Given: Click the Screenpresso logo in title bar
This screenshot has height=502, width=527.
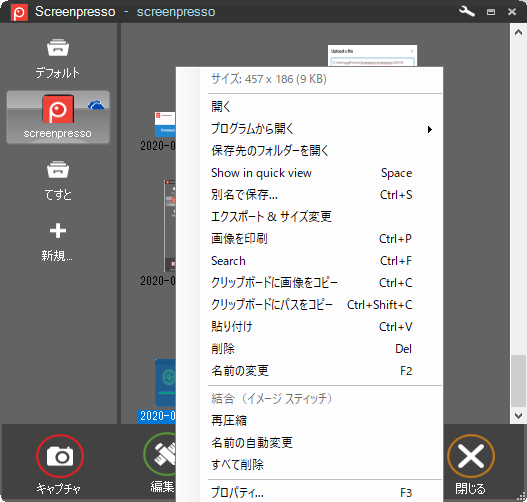Looking at the screenshot, I should [19, 12].
